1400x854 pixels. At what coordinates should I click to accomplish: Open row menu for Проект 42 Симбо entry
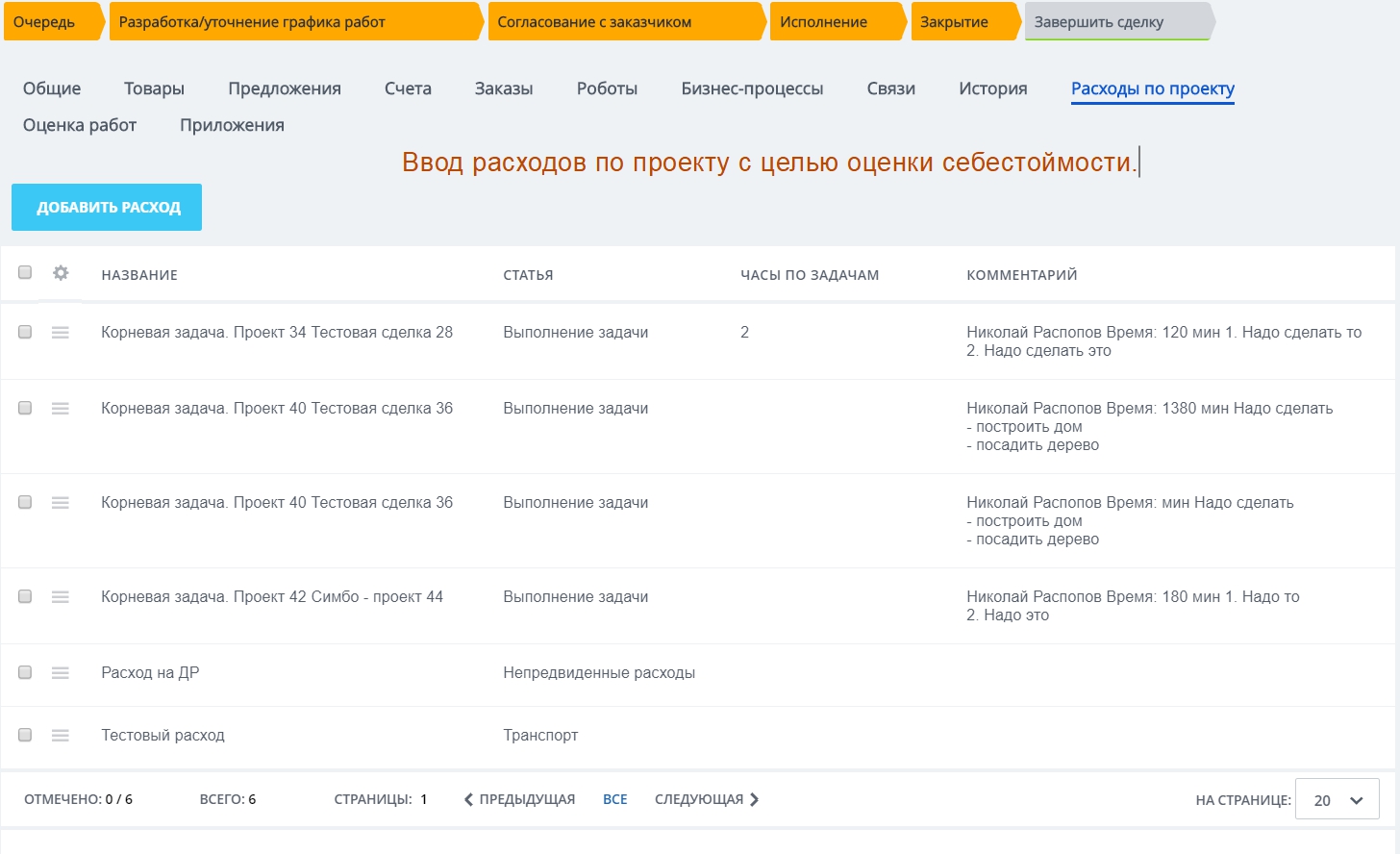tap(61, 597)
